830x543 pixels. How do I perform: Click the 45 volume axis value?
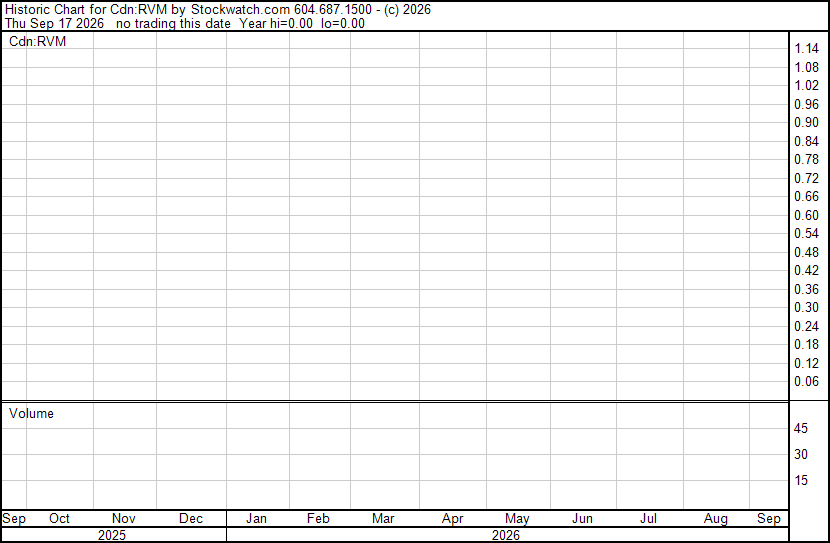click(x=801, y=429)
